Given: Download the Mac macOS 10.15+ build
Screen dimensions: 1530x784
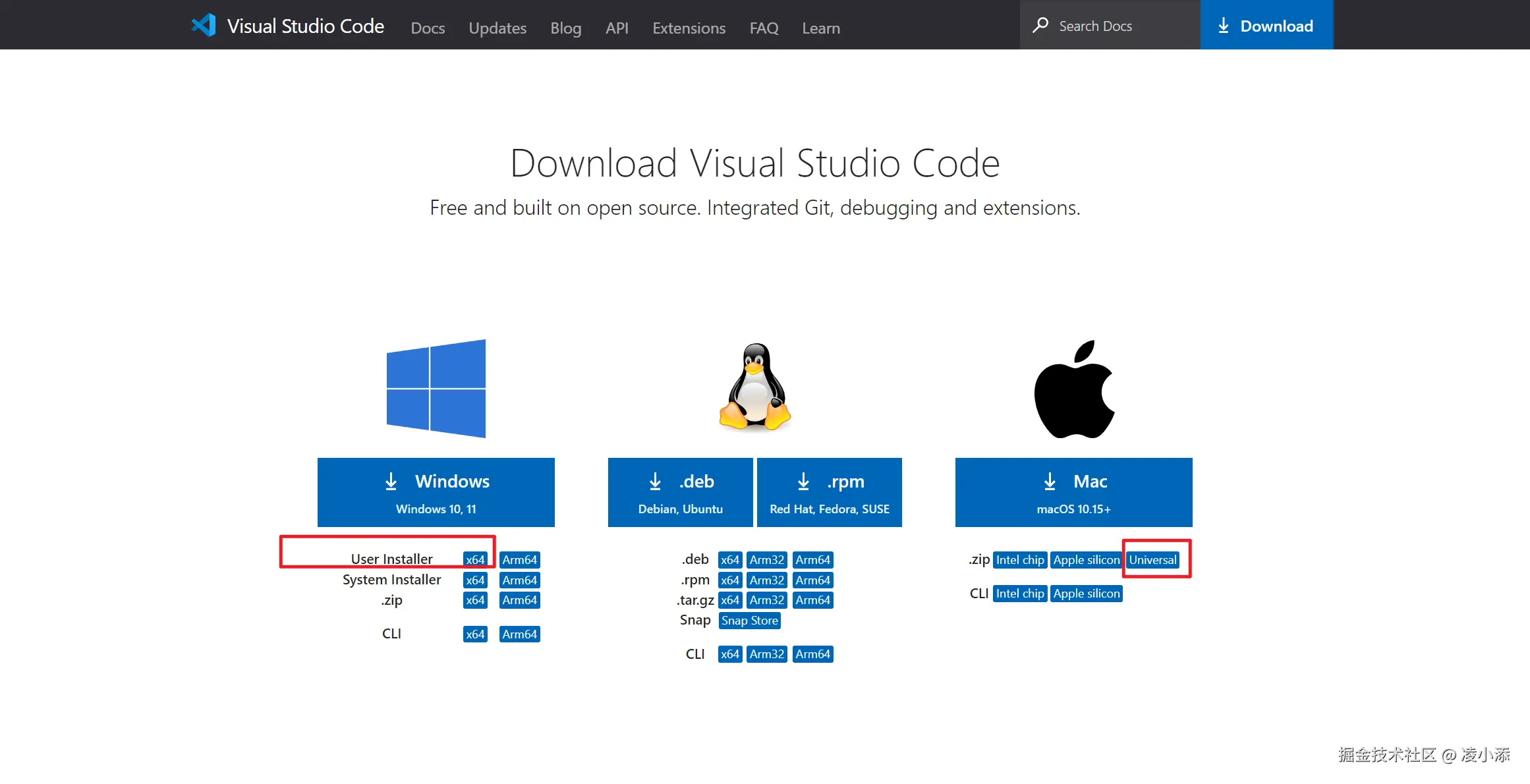Looking at the screenshot, I should (x=1074, y=493).
